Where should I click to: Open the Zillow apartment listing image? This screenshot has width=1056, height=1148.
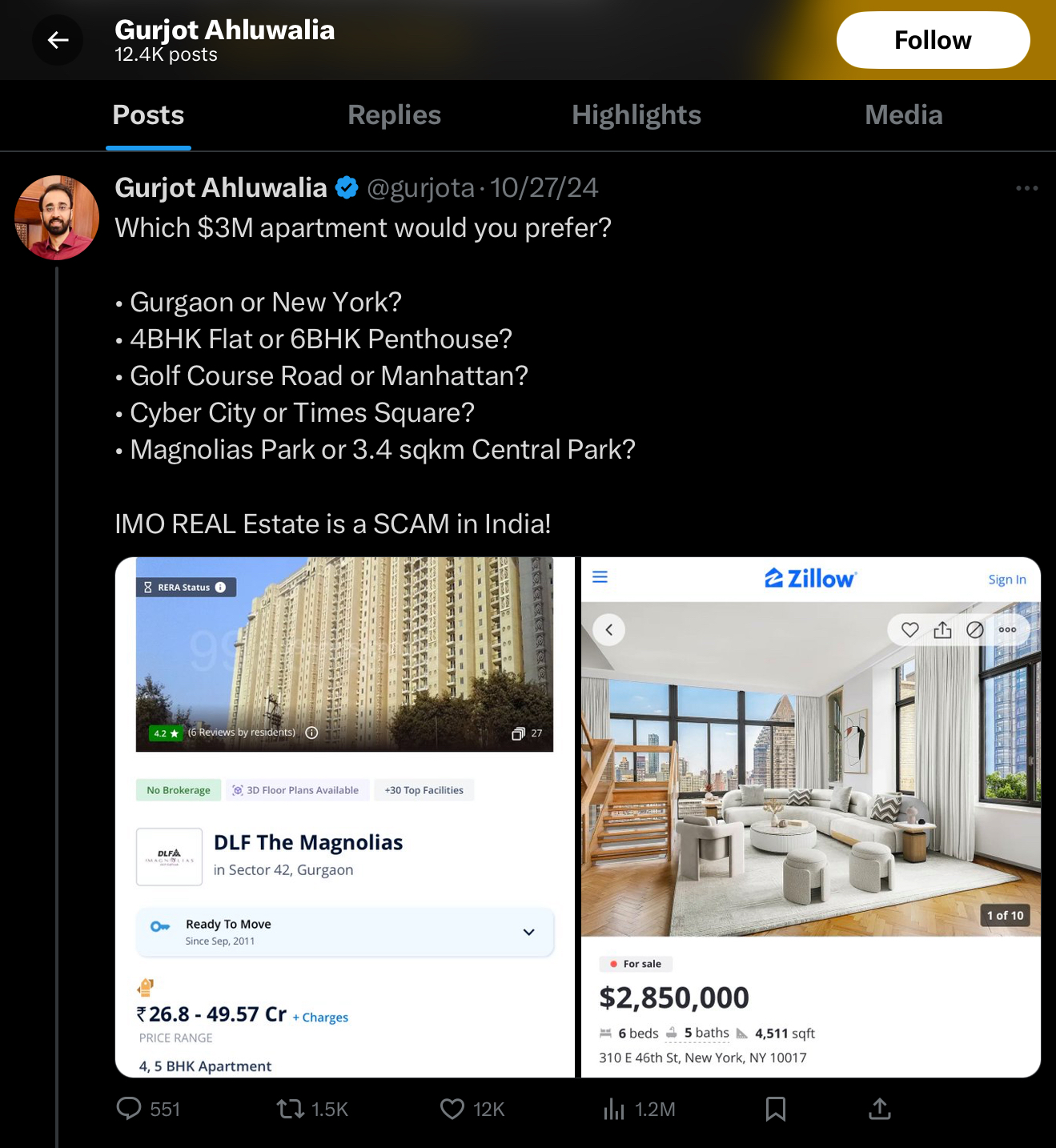pos(811,817)
